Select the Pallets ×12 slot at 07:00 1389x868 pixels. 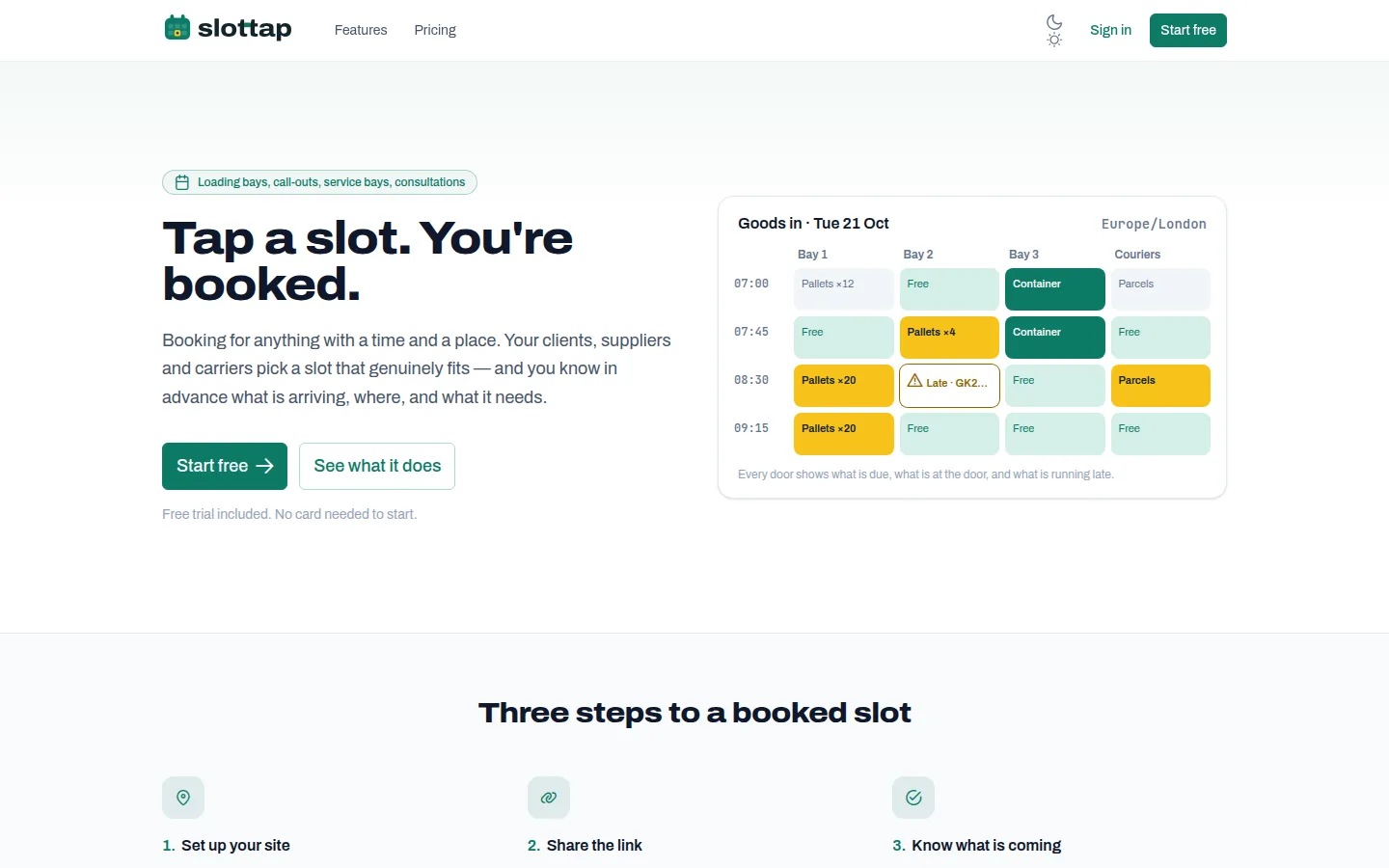(844, 289)
